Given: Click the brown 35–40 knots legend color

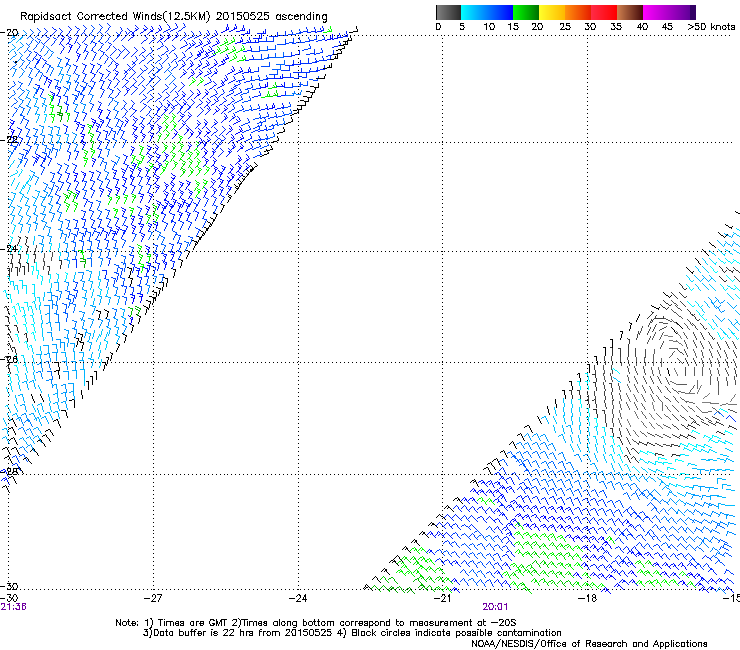Looking at the screenshot, I should click(630, 12).
